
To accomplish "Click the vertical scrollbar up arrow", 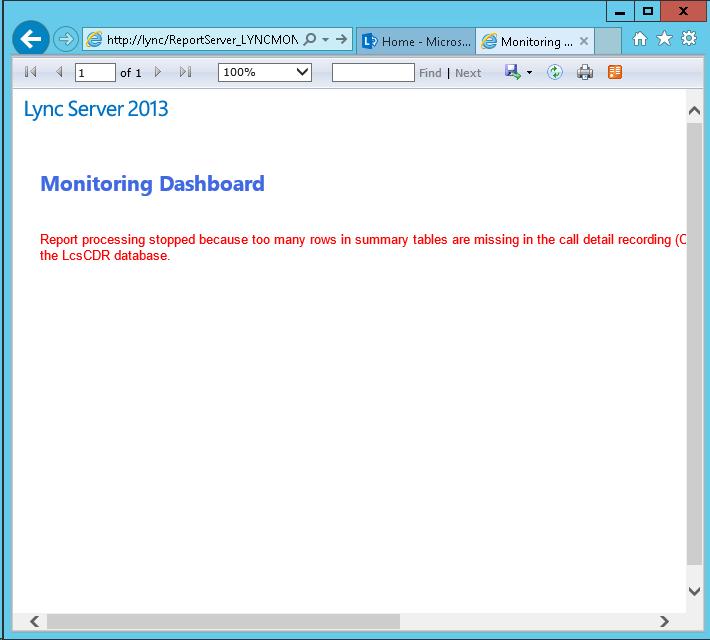I will 694,111.
